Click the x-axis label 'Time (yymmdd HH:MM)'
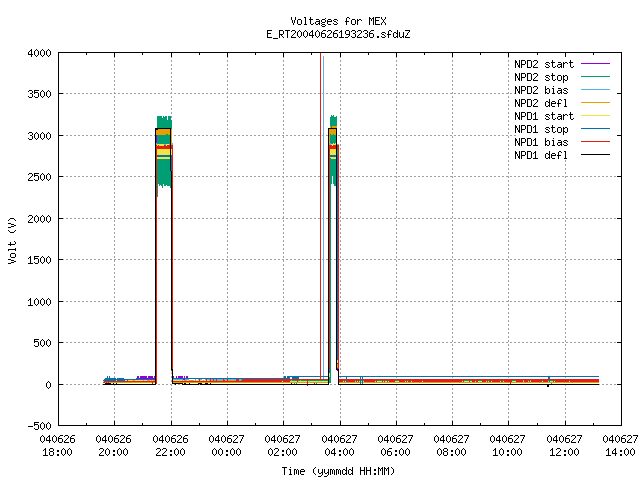 (x=338, y=471)
